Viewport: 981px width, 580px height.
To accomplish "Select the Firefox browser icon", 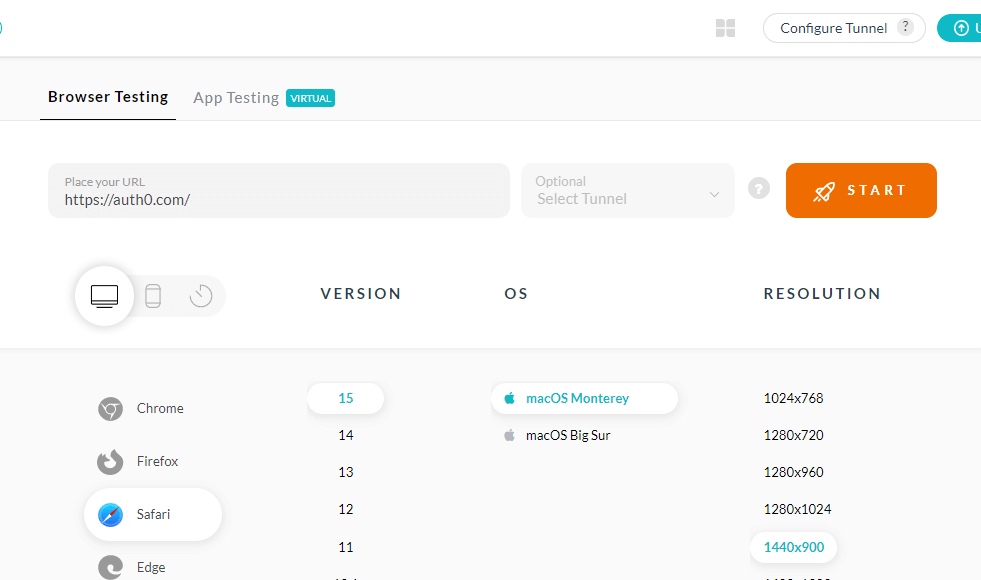I will click(x=110, y=461).
